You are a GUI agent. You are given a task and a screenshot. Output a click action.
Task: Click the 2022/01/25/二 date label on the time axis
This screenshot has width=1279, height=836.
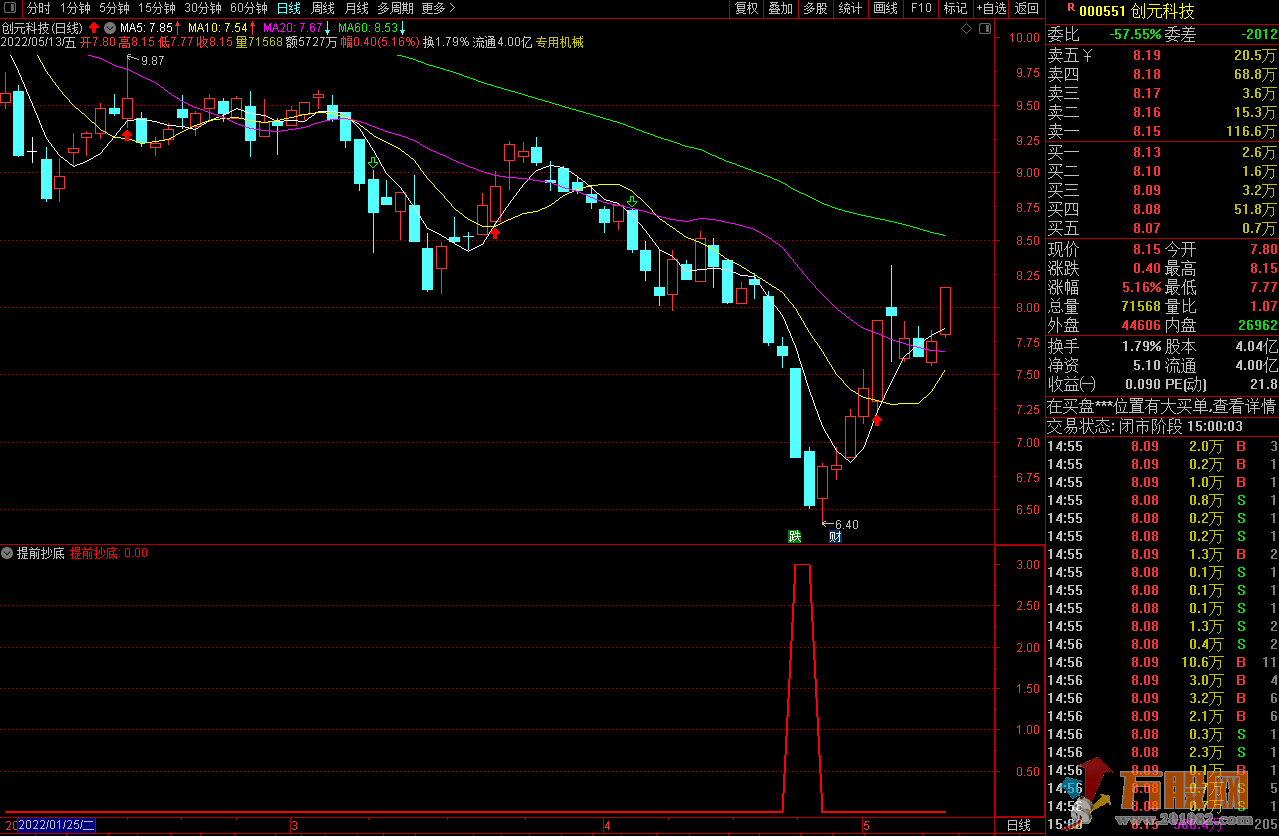[x=56, y=825]
